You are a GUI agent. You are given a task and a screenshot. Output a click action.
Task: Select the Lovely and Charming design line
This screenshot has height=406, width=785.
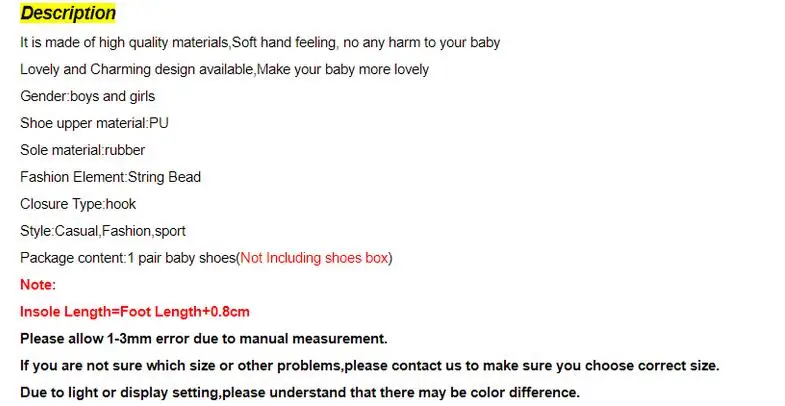pyautogui.click(x=224, y=69)
